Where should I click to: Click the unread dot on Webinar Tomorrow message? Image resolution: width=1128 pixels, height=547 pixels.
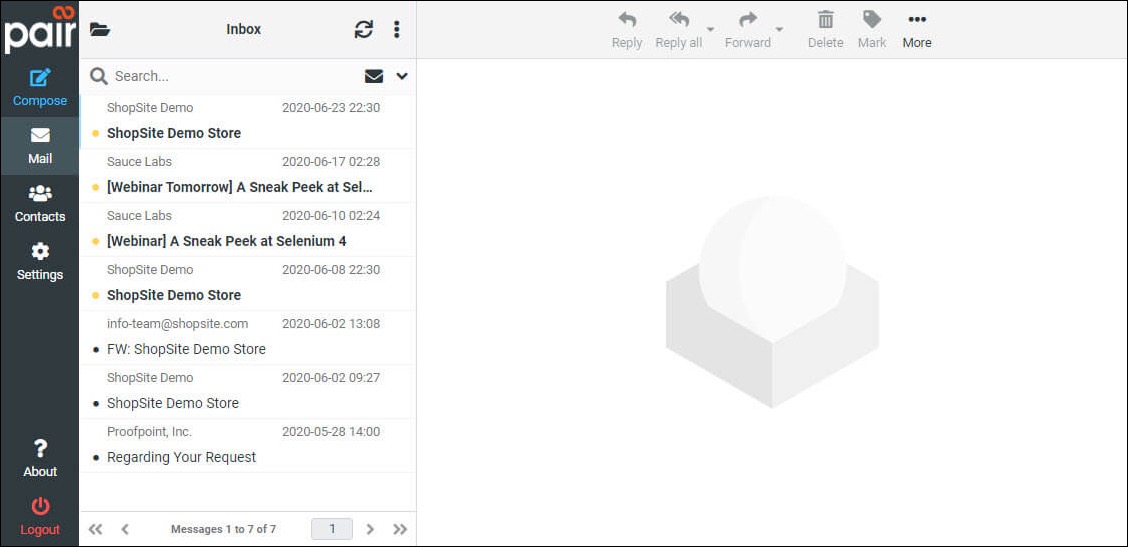pos(96,187)
